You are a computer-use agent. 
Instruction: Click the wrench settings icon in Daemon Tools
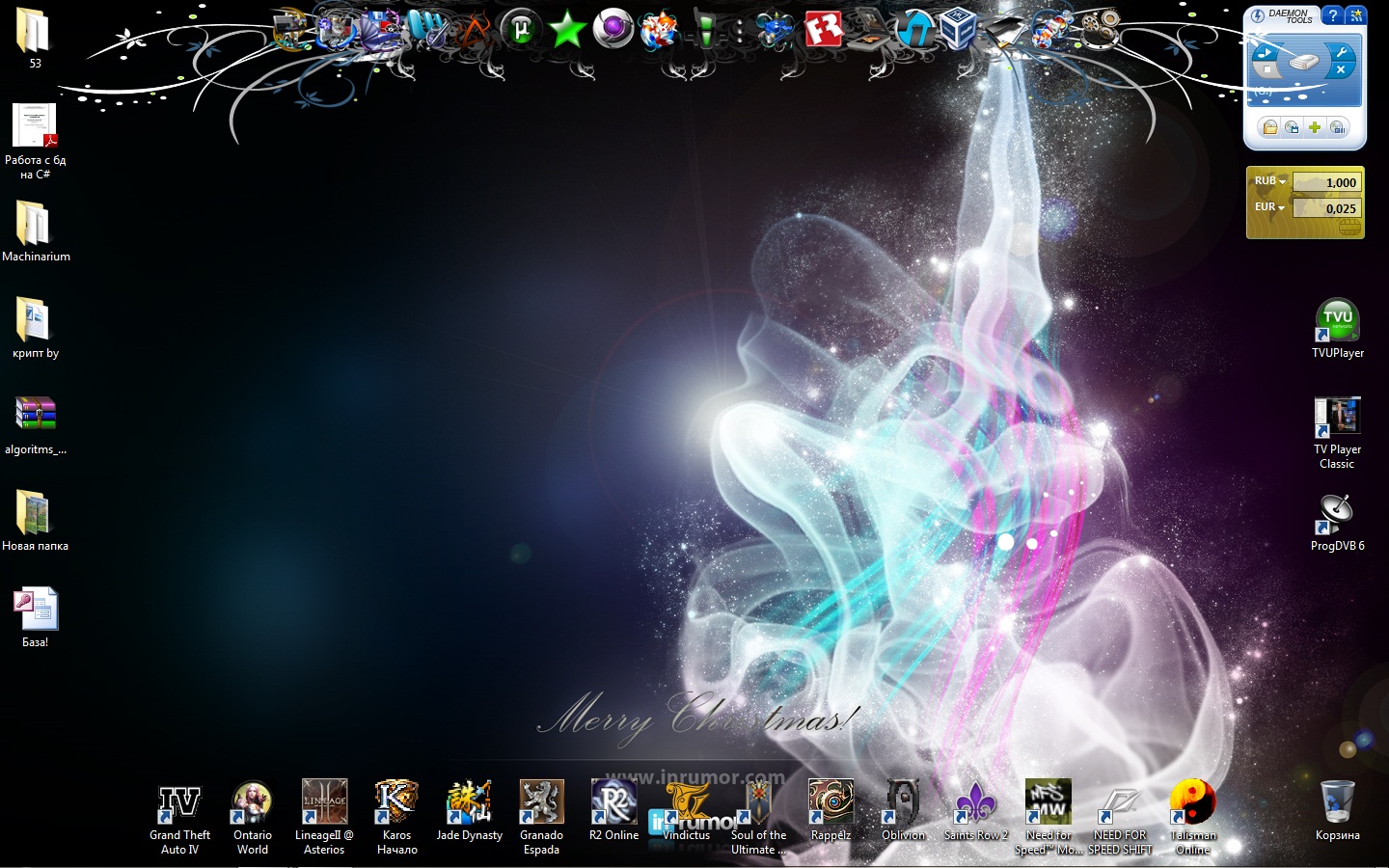[1342, 52]
